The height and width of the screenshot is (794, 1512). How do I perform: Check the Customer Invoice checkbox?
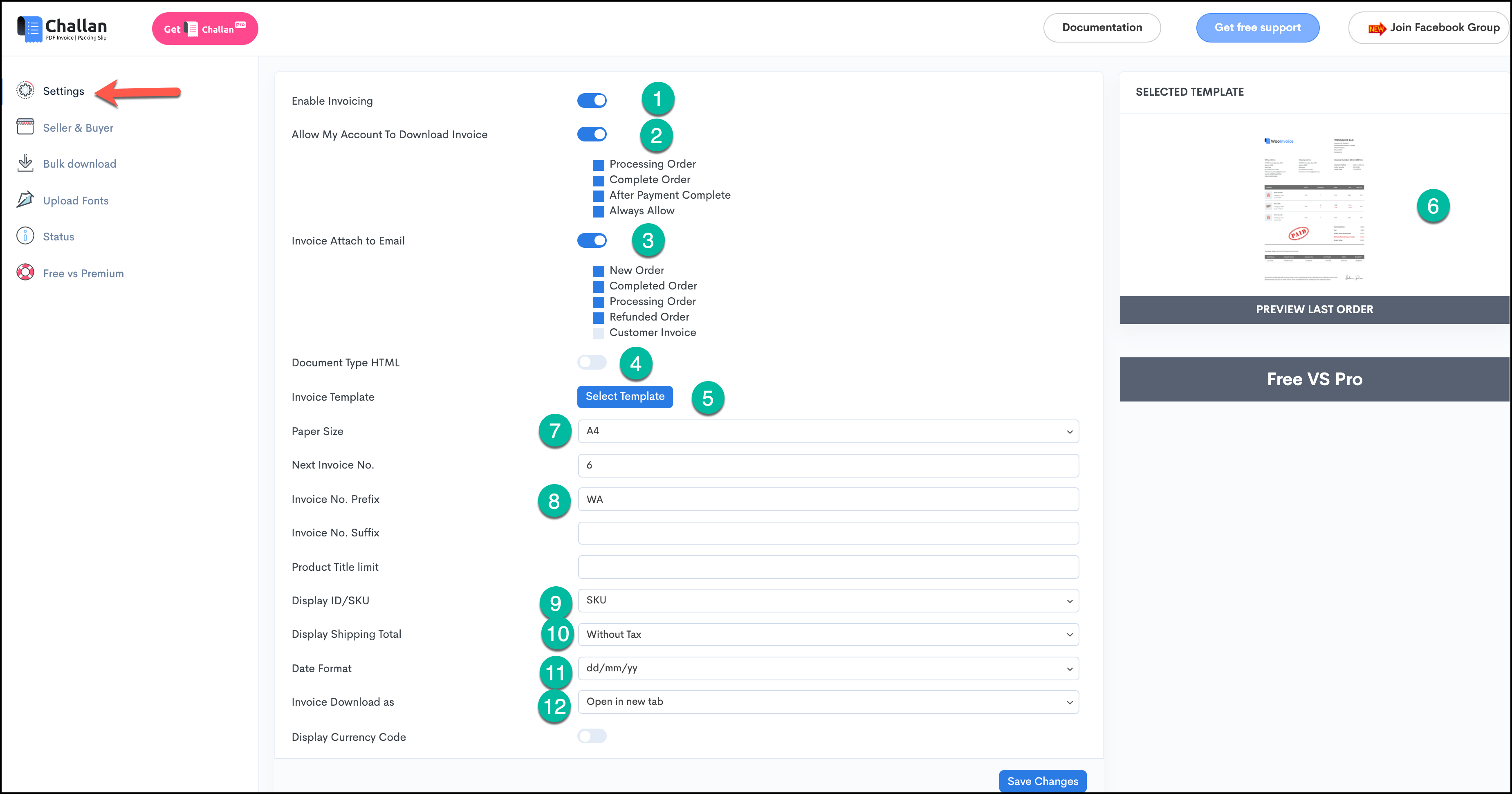point(598,333)
